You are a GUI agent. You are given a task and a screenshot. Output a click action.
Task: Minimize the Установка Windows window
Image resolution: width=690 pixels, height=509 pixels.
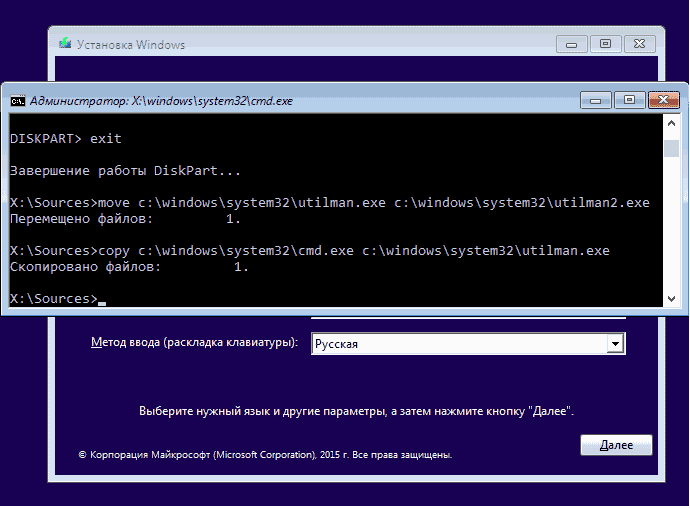572,44
